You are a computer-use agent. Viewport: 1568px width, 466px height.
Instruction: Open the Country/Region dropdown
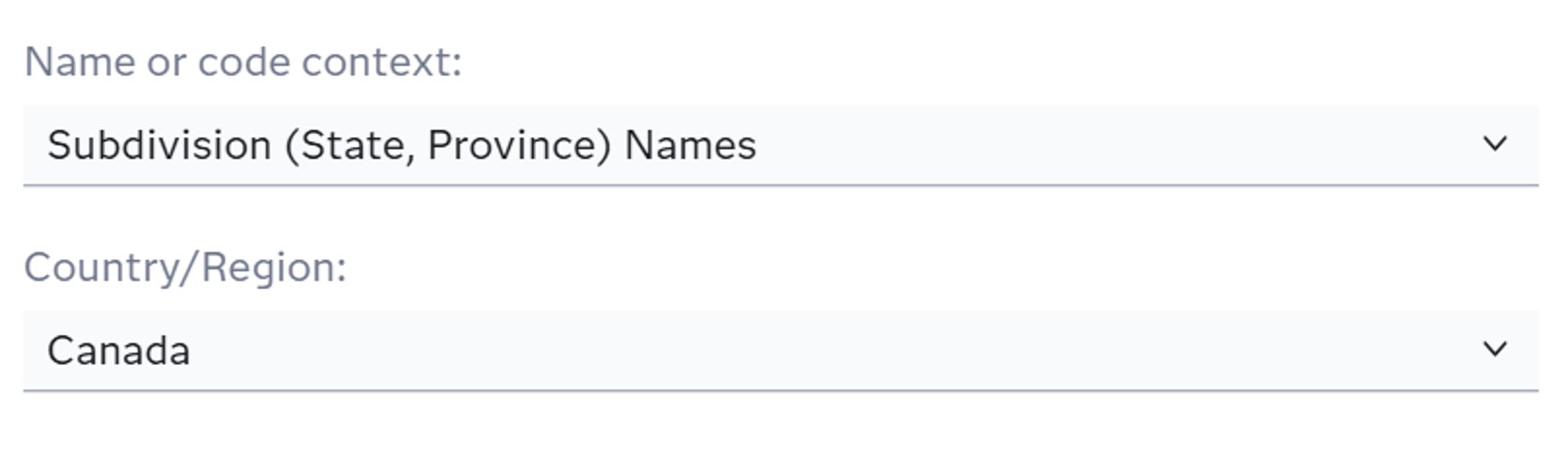point(779,351)
